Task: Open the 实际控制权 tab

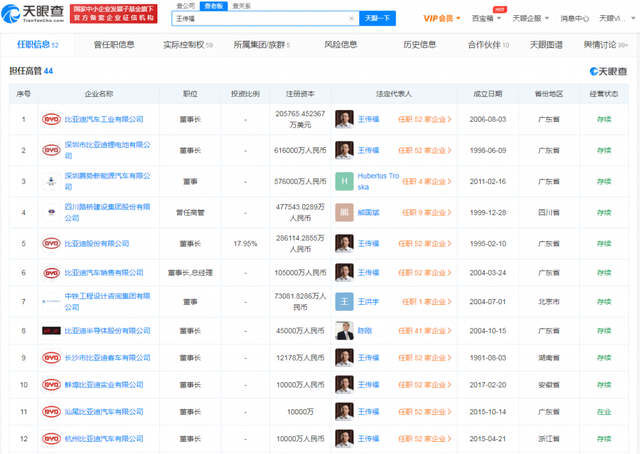Action: point(188,45)
